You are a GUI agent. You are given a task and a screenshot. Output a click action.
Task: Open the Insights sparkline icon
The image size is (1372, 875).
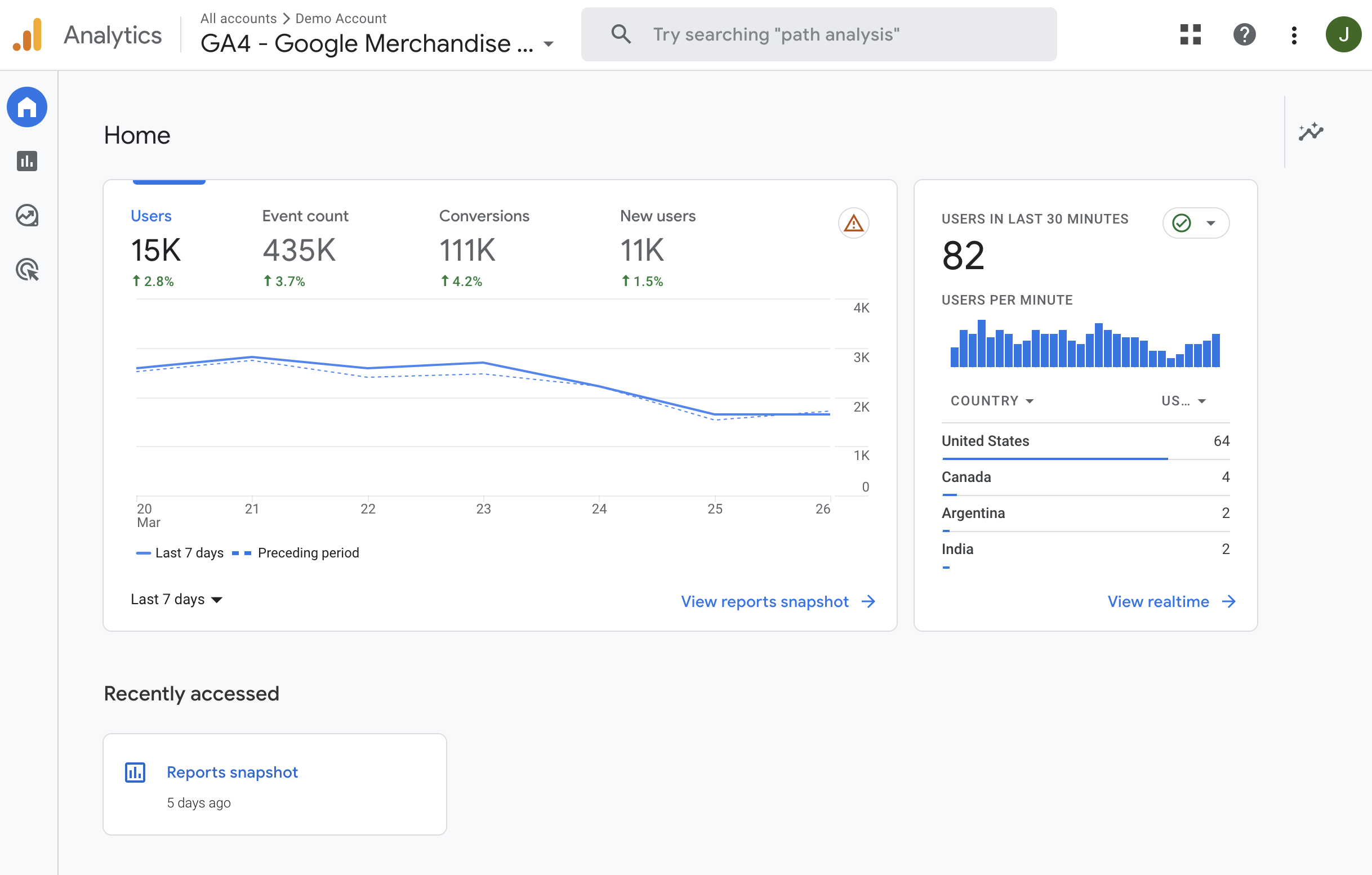pos(1311,132)
